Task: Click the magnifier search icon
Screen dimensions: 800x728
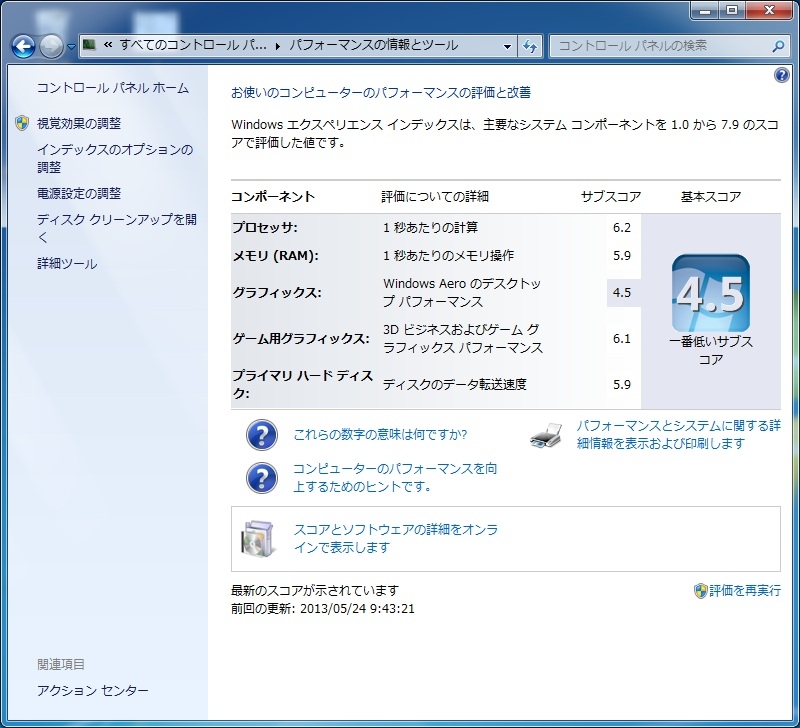Action: (x=778, y=46)
